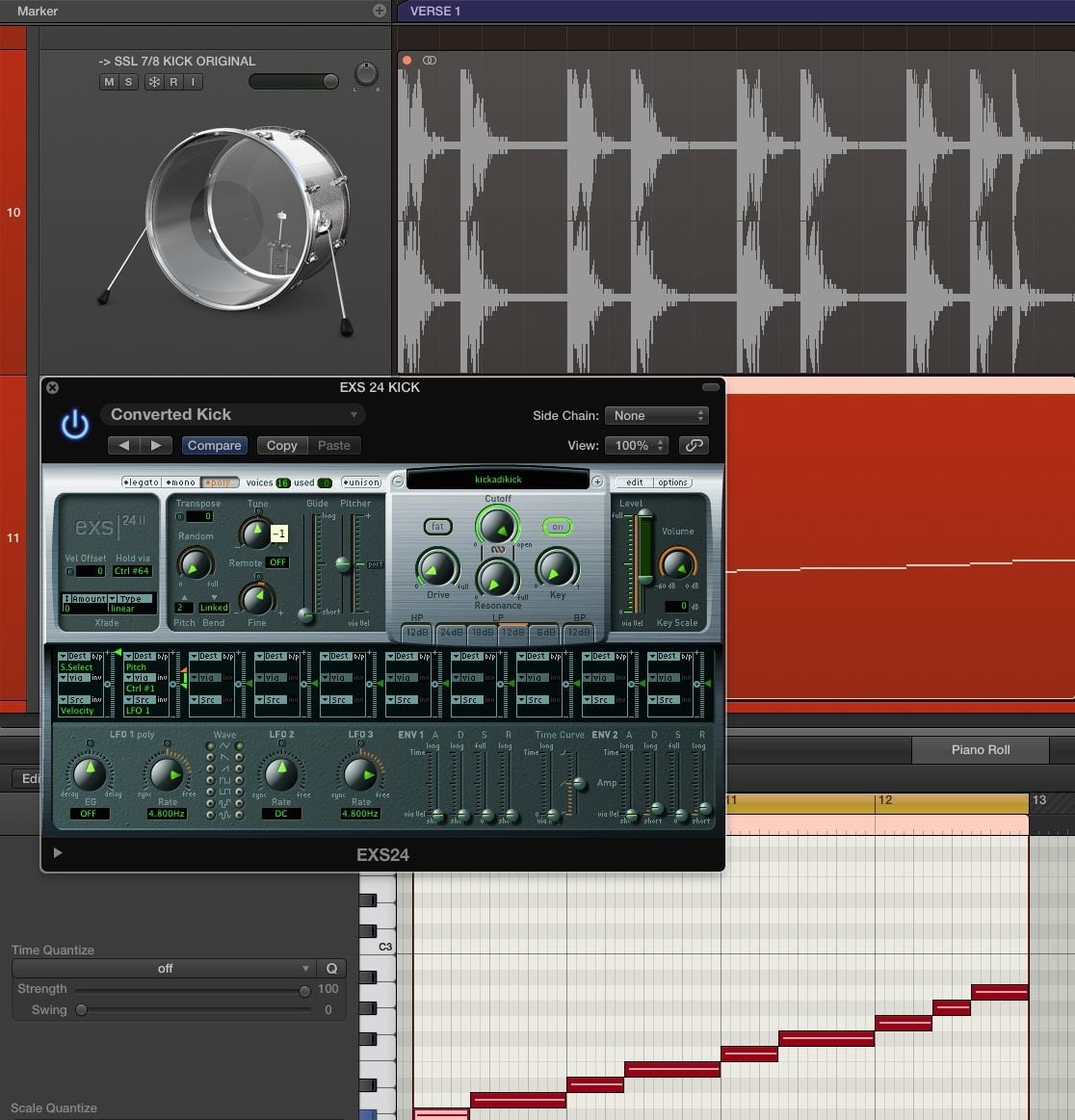This screenshot has width=1075, height=1120.
Task: Expand the play triangle at EXS24 bottom
Action: click(58, 853)
